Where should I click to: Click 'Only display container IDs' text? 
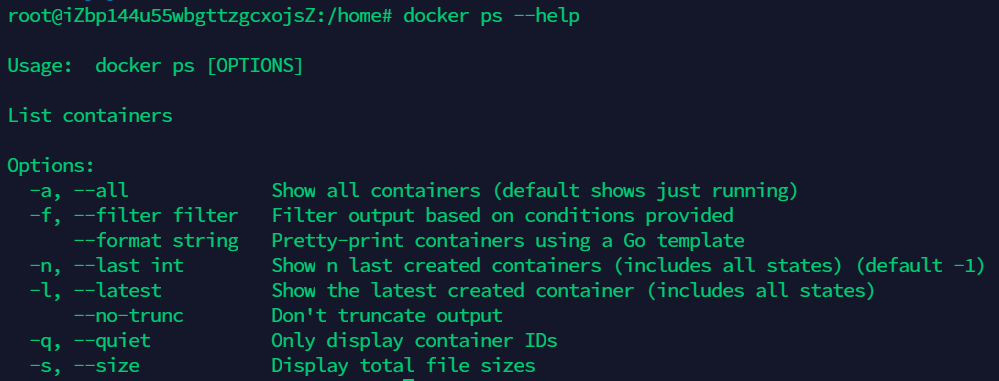414,341
